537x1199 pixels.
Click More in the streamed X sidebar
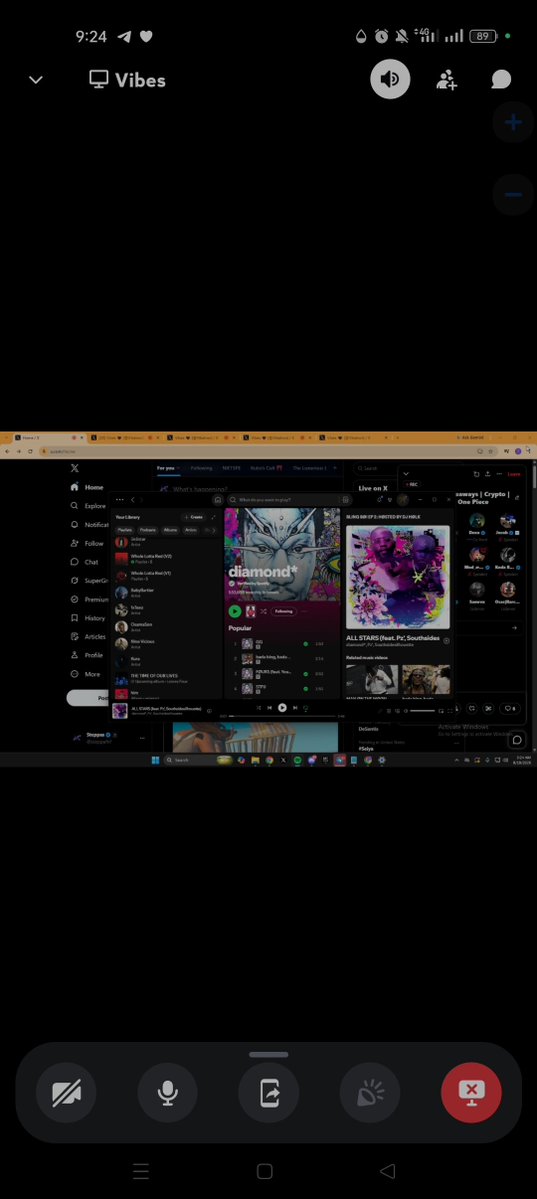pos(85,674)
